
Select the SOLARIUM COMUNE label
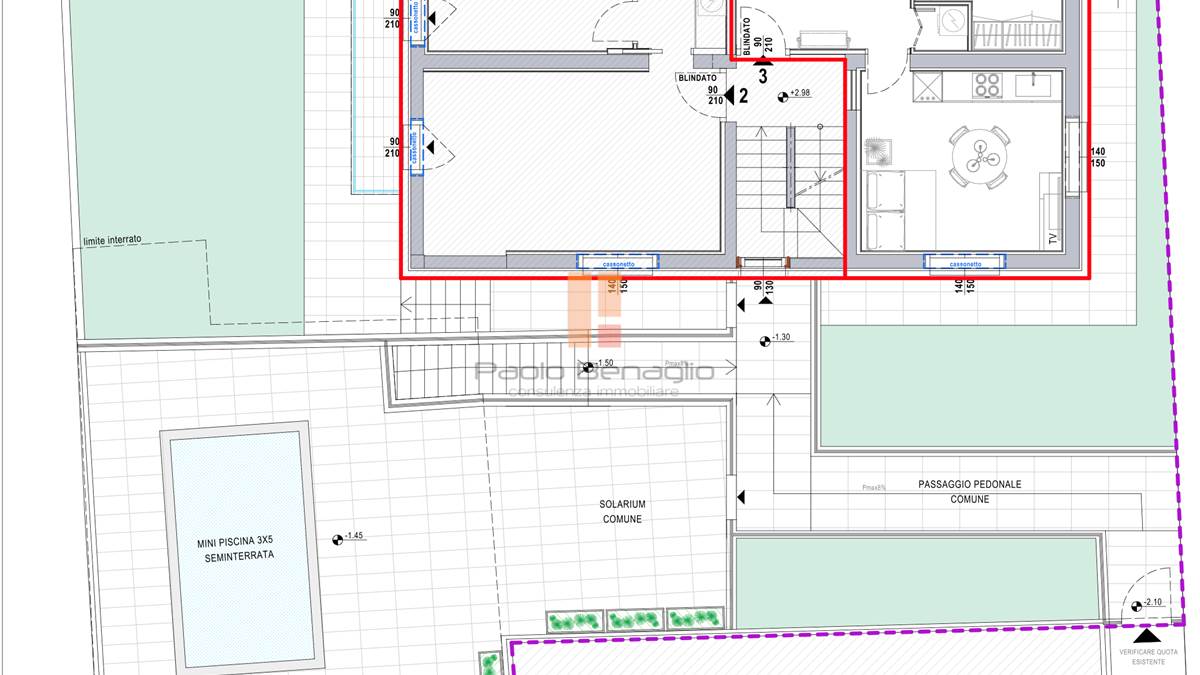(x=622, y=511)
